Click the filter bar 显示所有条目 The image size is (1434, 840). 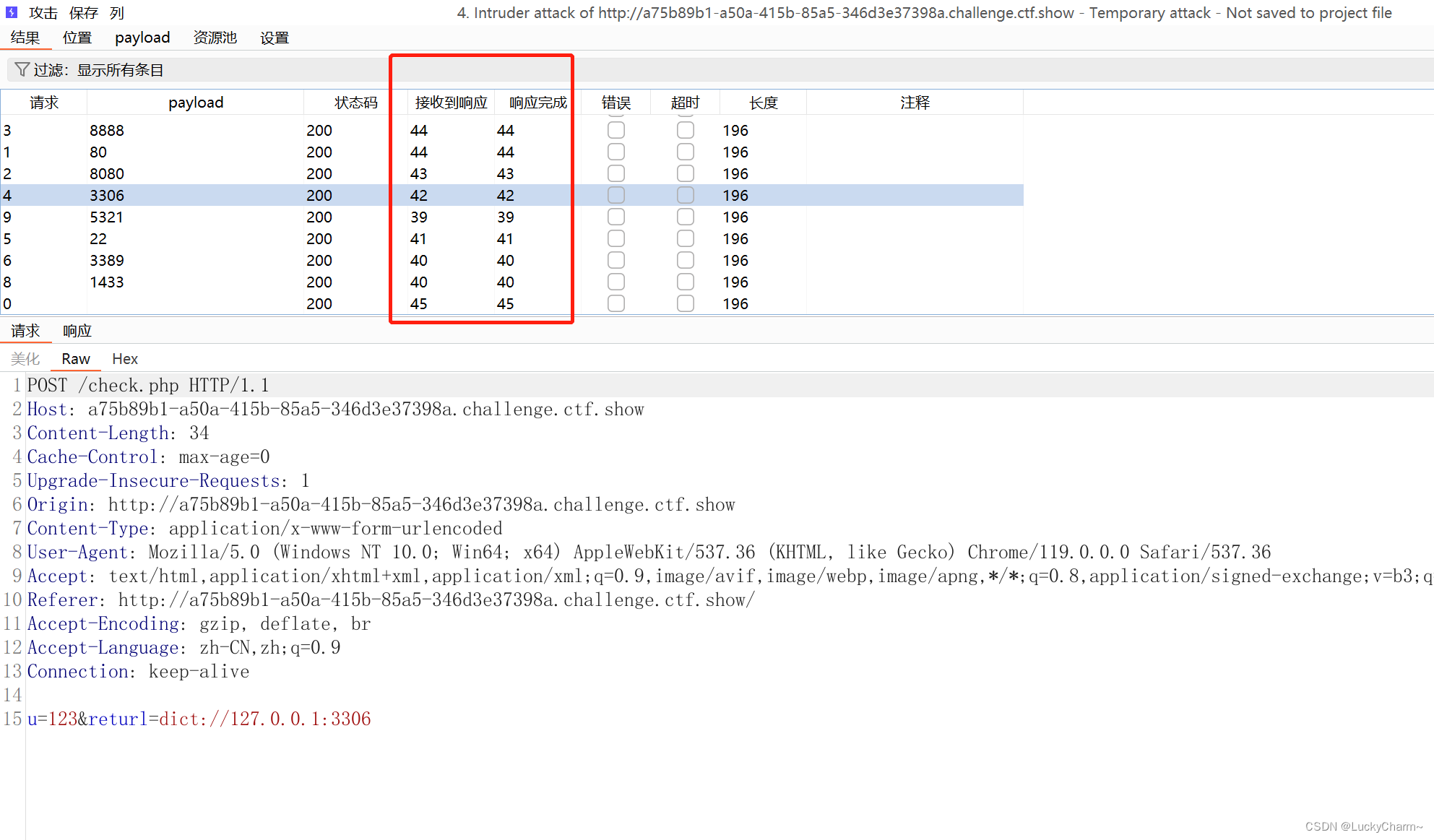(x=720, y=69)
